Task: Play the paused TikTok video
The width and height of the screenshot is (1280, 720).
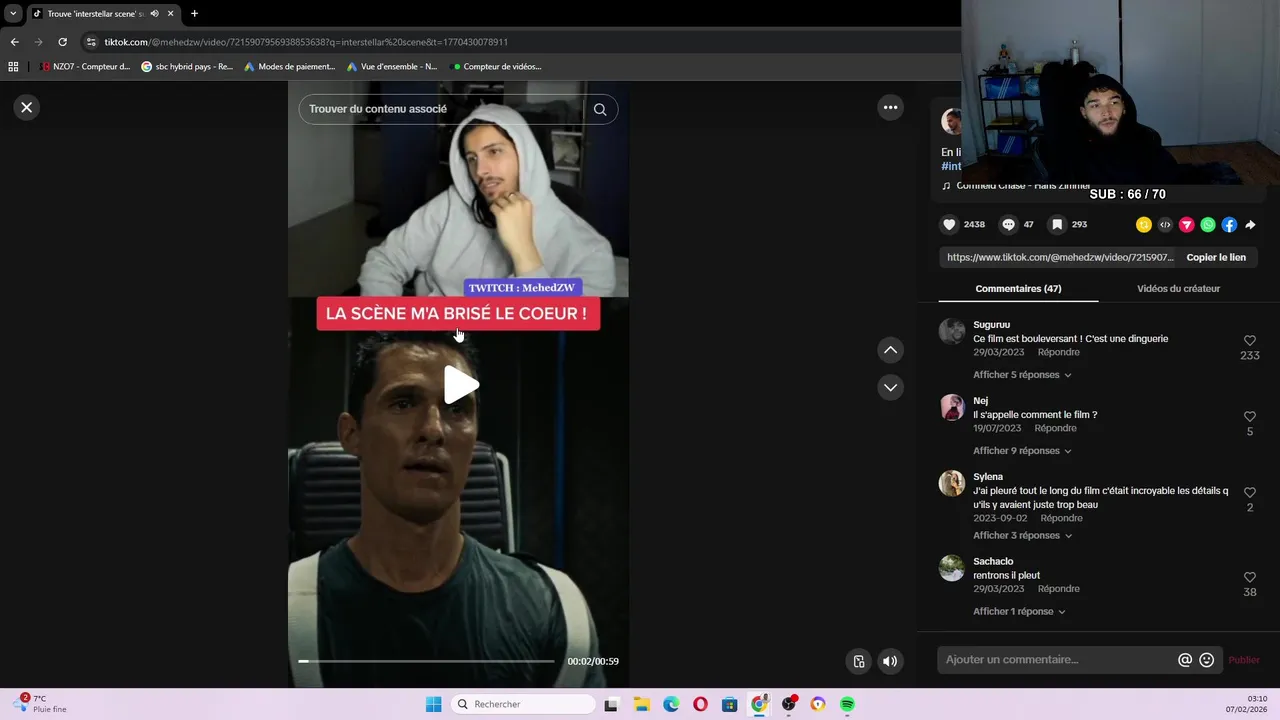Action: (460, 385)
